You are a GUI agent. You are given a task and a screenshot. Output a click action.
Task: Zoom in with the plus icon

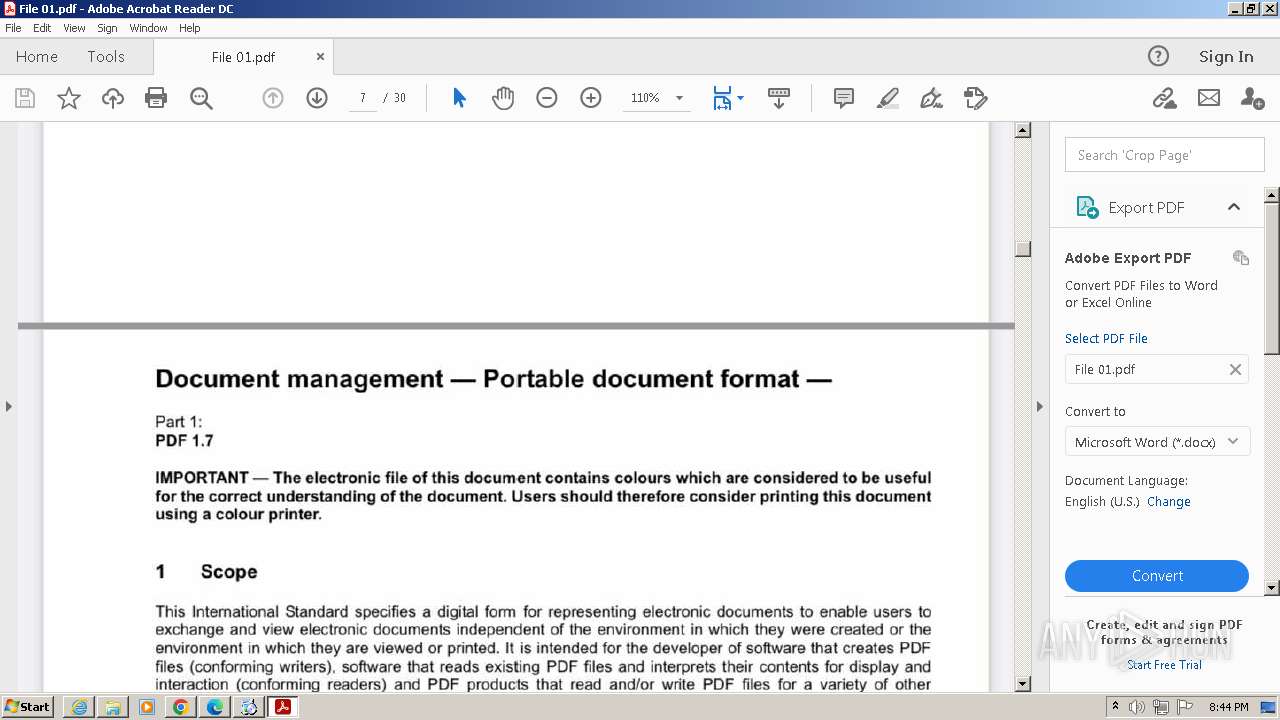(x=591, y=98)
